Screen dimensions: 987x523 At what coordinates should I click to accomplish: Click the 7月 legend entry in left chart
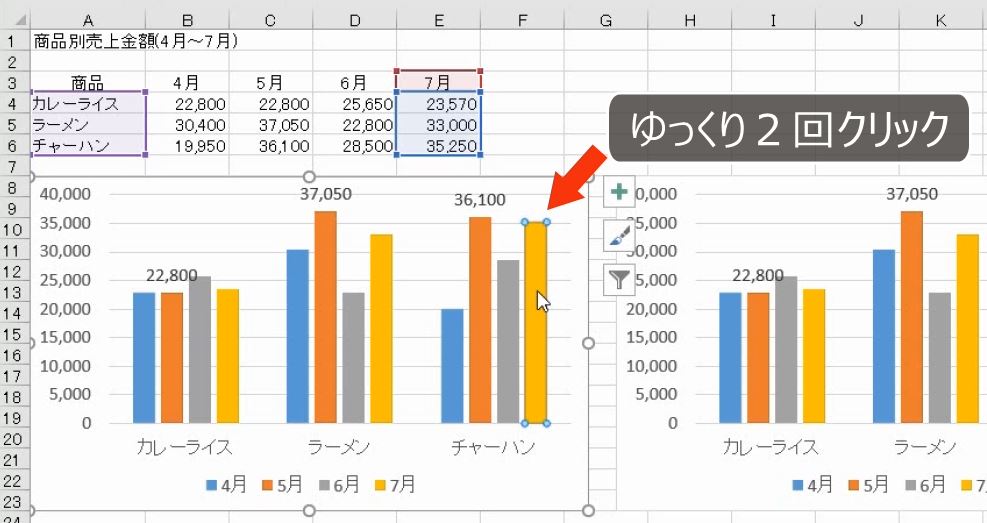395,485
